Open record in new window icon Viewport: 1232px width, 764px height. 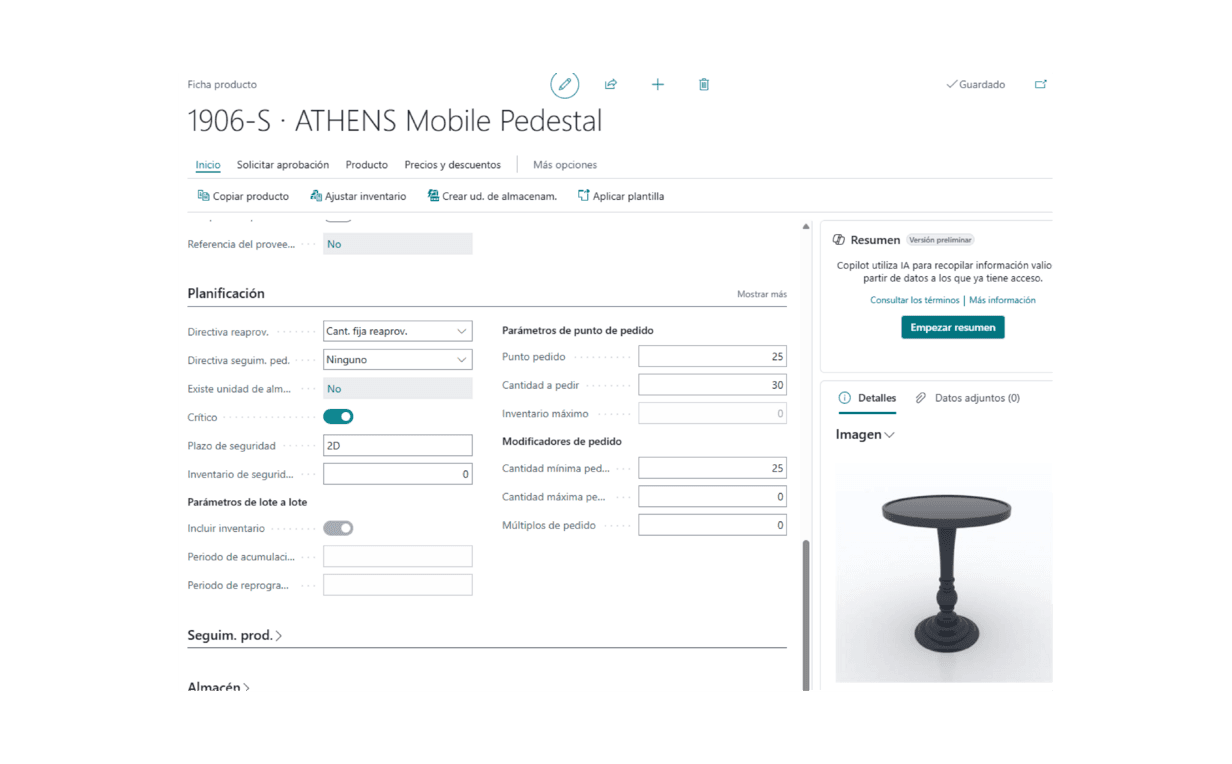point(1040,85)
